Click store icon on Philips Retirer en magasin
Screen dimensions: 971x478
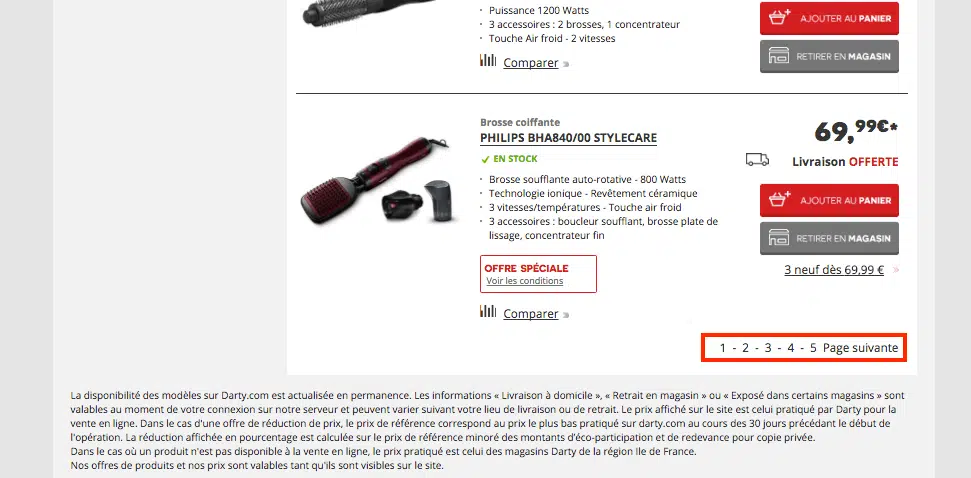click(779, 238)
